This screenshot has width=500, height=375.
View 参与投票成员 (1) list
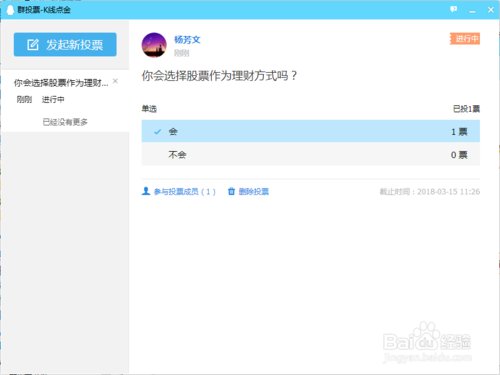(x=185, y=191)
